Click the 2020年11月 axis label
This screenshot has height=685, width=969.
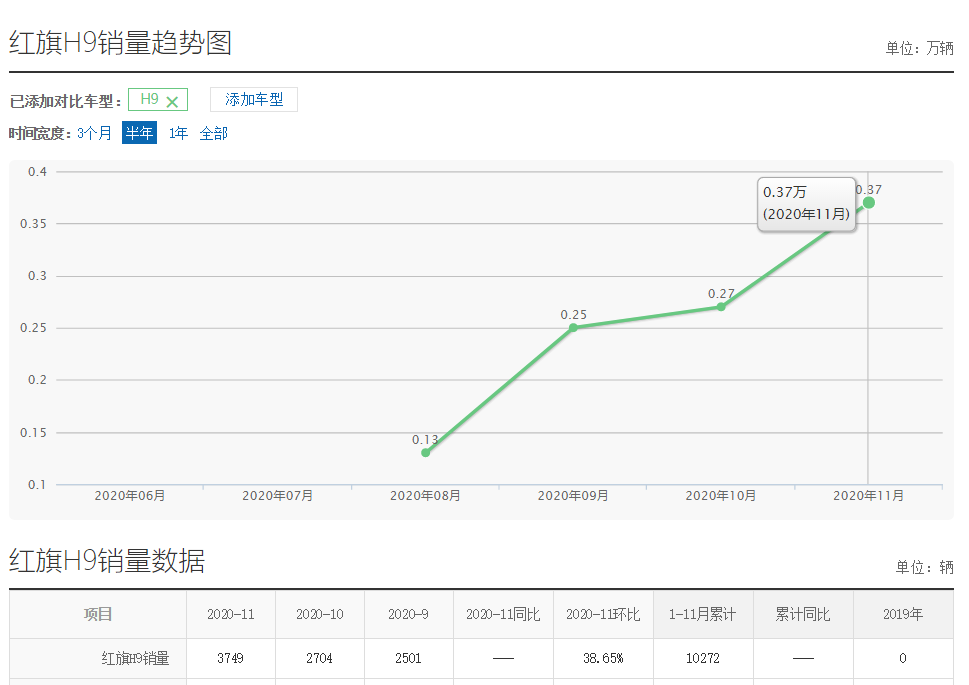pos(868,496)
